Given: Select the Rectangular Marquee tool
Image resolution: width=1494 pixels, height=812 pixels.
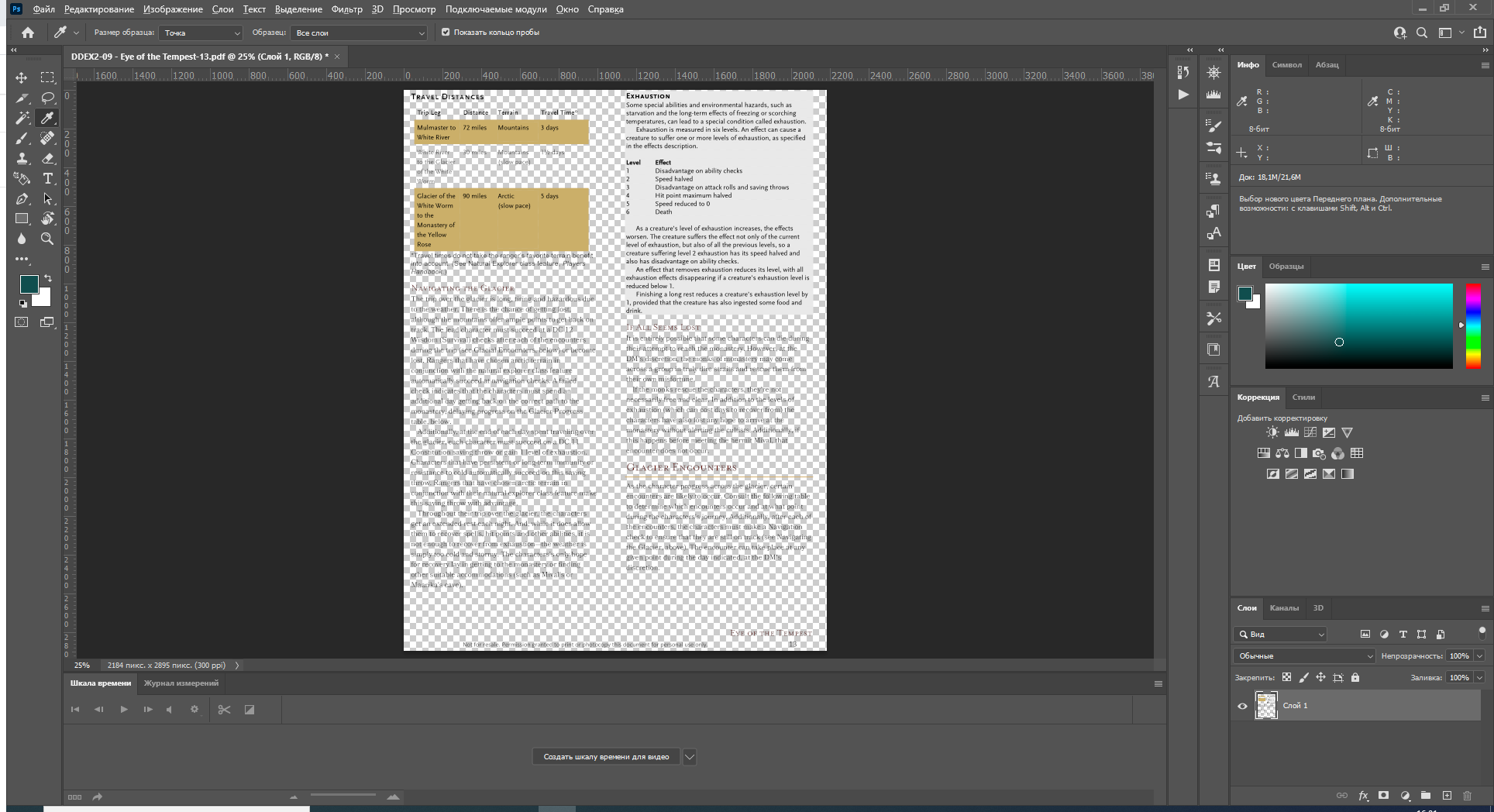Looking at the screenshot, I should 47,77.
